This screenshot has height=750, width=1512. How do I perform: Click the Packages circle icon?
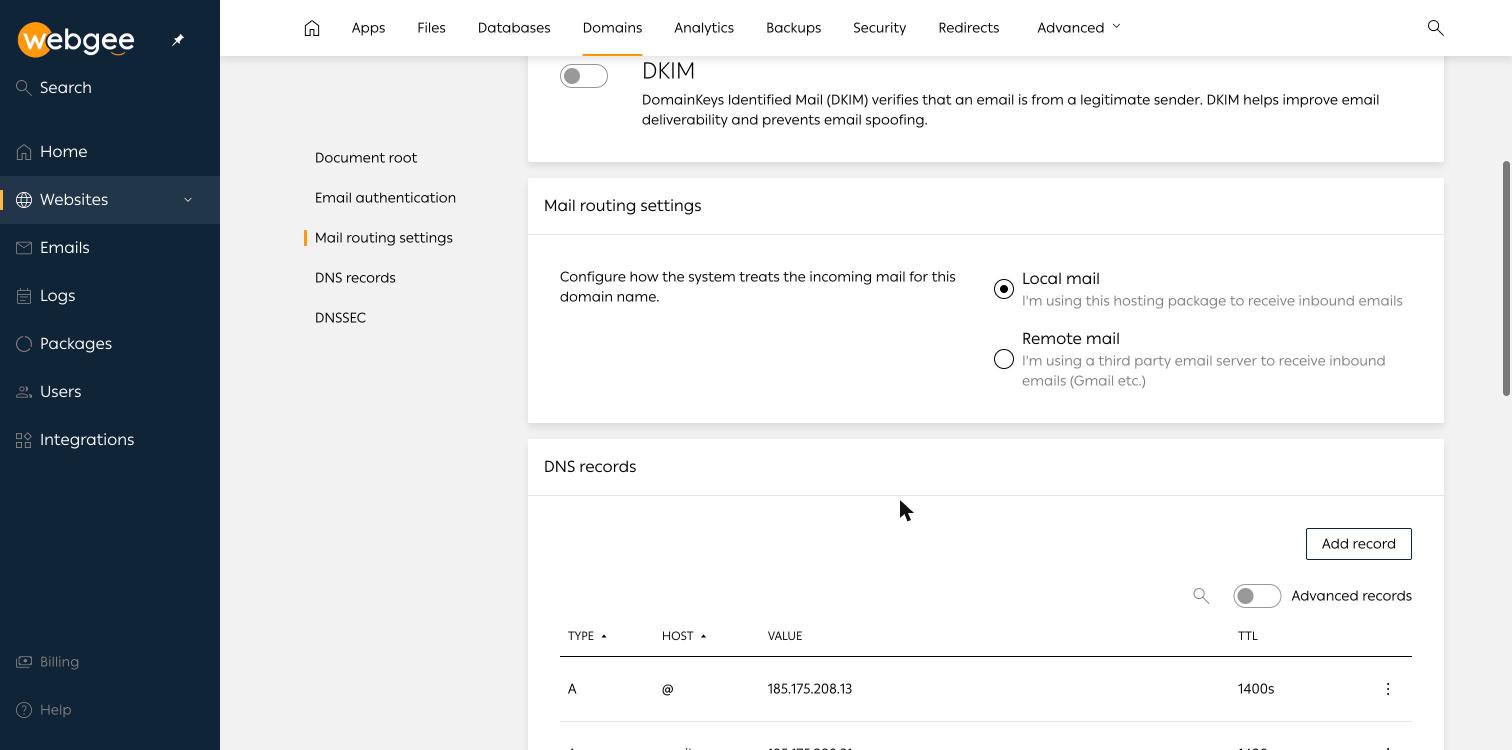coord(24,344)
